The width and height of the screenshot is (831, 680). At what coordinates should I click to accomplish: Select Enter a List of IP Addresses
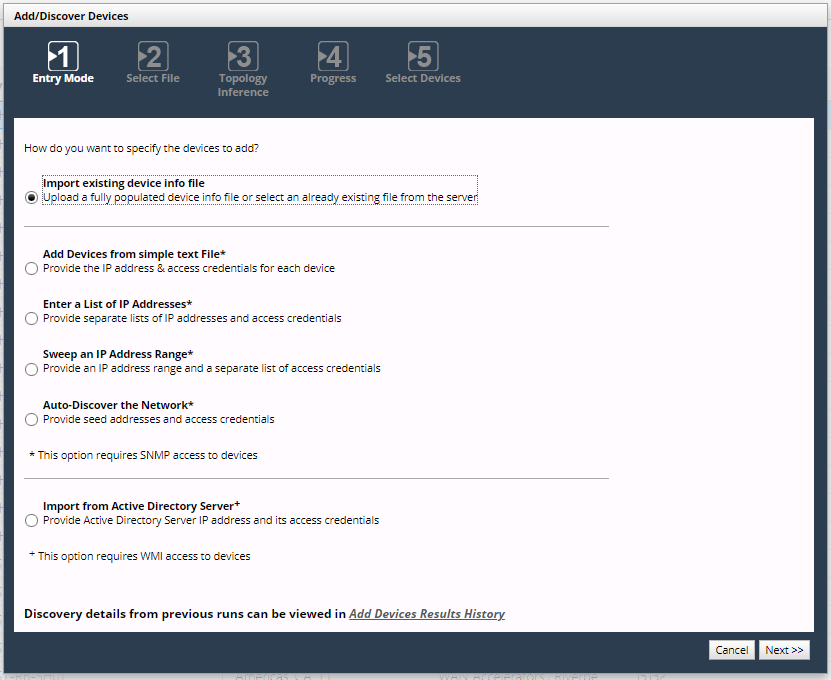click(x=32, y=319)
